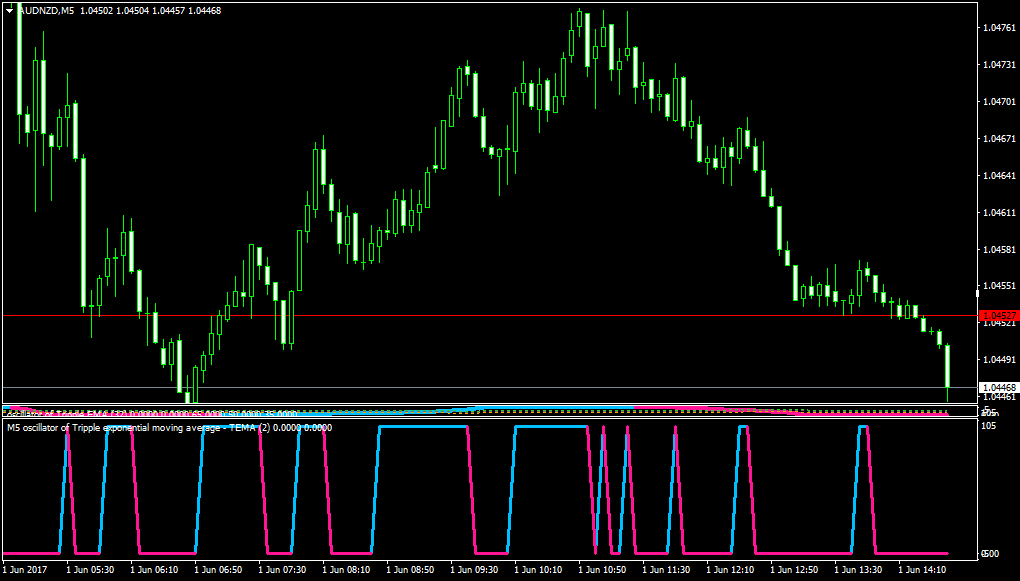Click the 105 level on oscillator scale

989,426
